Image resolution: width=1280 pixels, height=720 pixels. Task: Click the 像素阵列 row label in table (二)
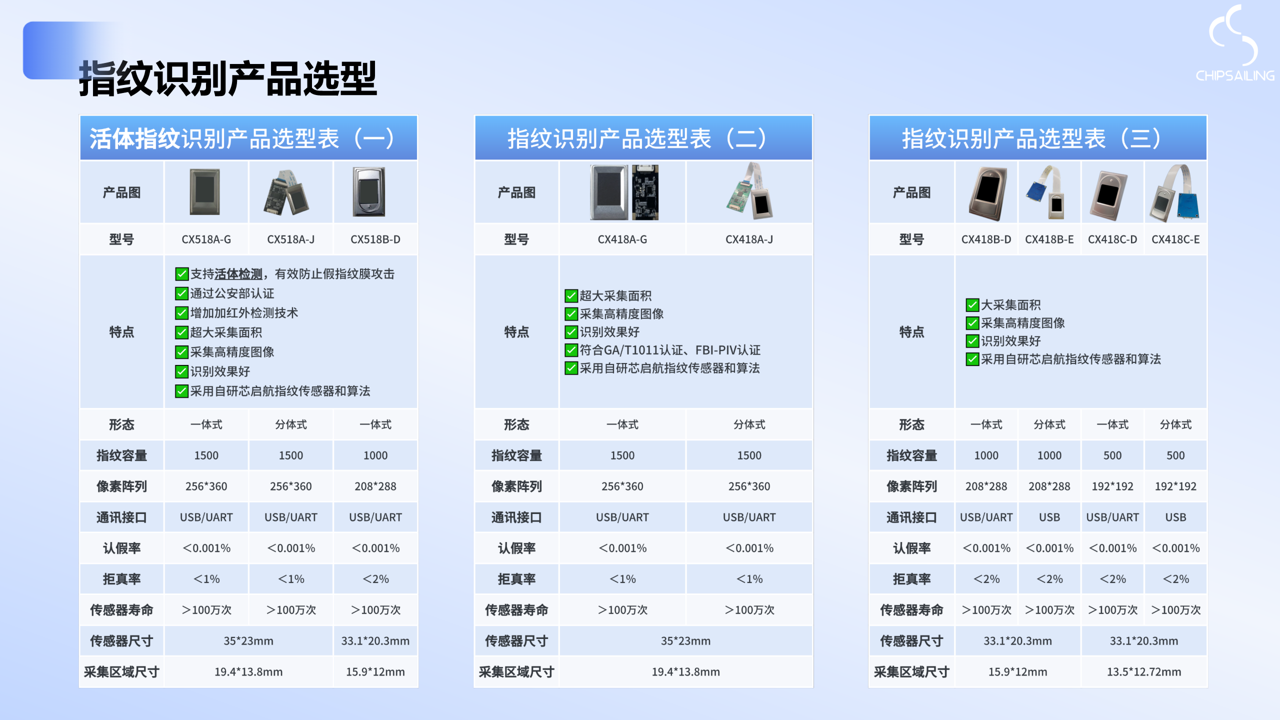coord(516,487)
